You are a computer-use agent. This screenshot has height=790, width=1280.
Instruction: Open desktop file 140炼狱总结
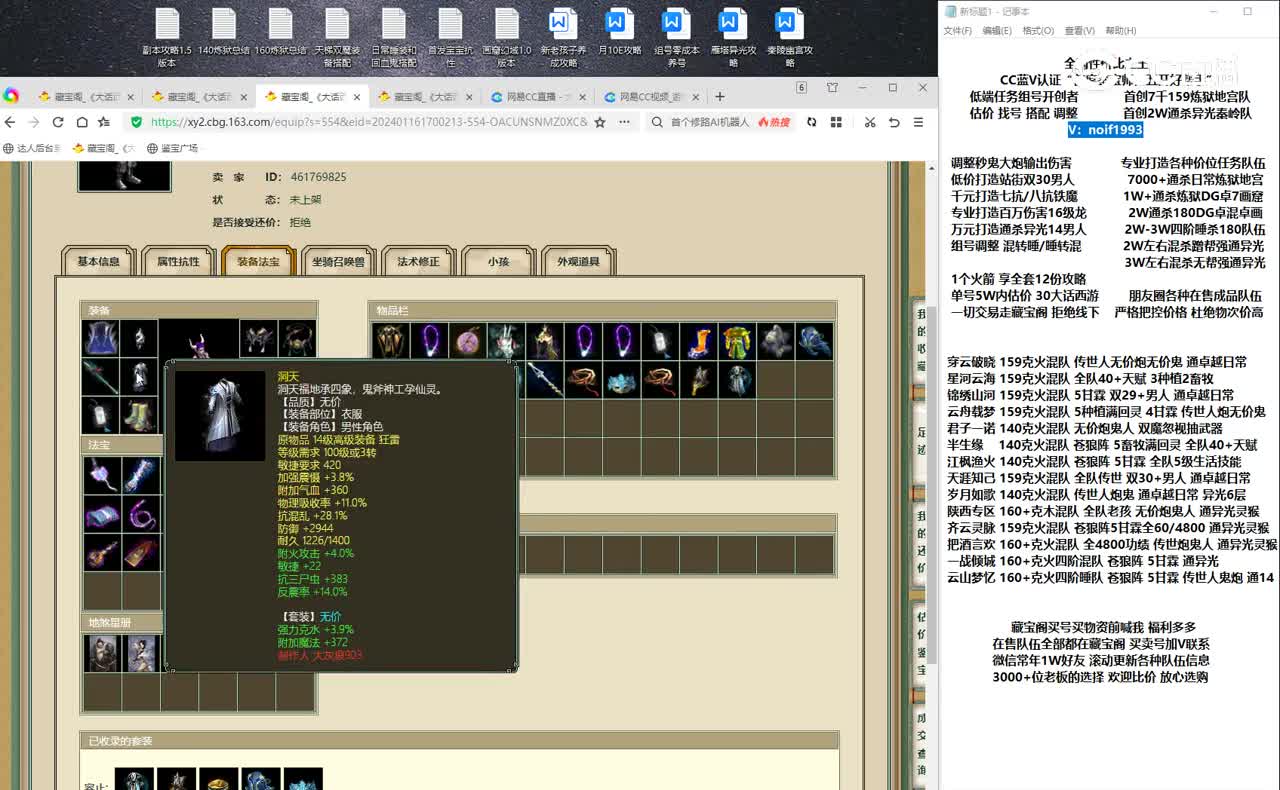(x=223, y=32)
